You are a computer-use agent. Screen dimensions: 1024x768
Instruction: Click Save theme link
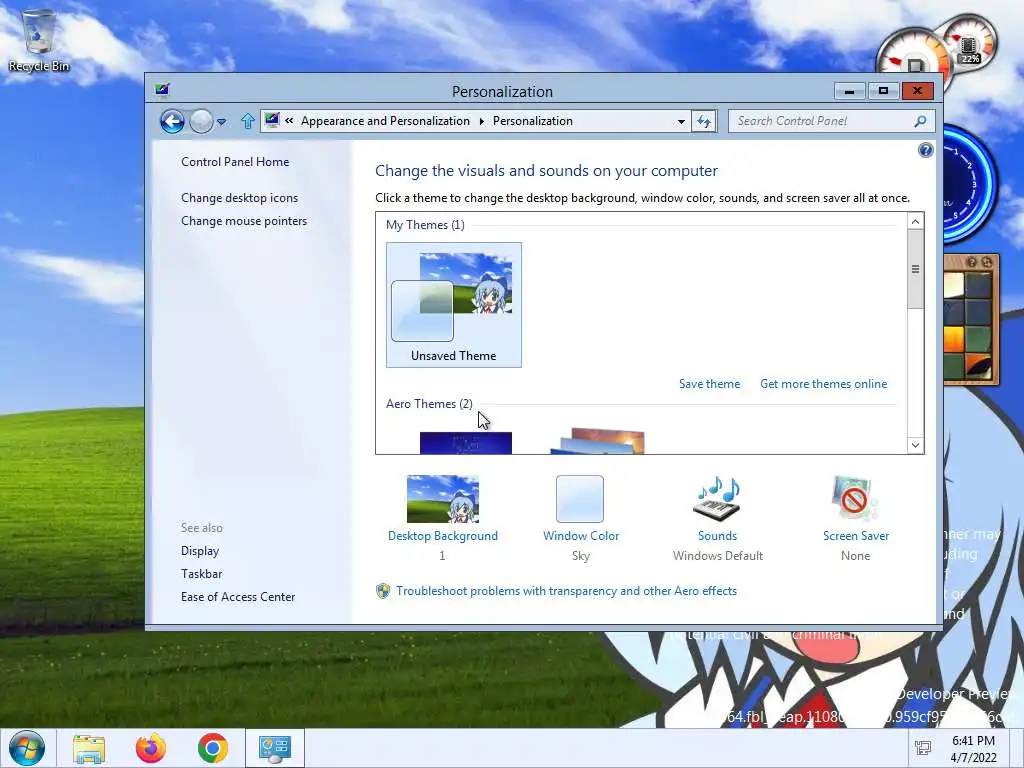(709, 384)
